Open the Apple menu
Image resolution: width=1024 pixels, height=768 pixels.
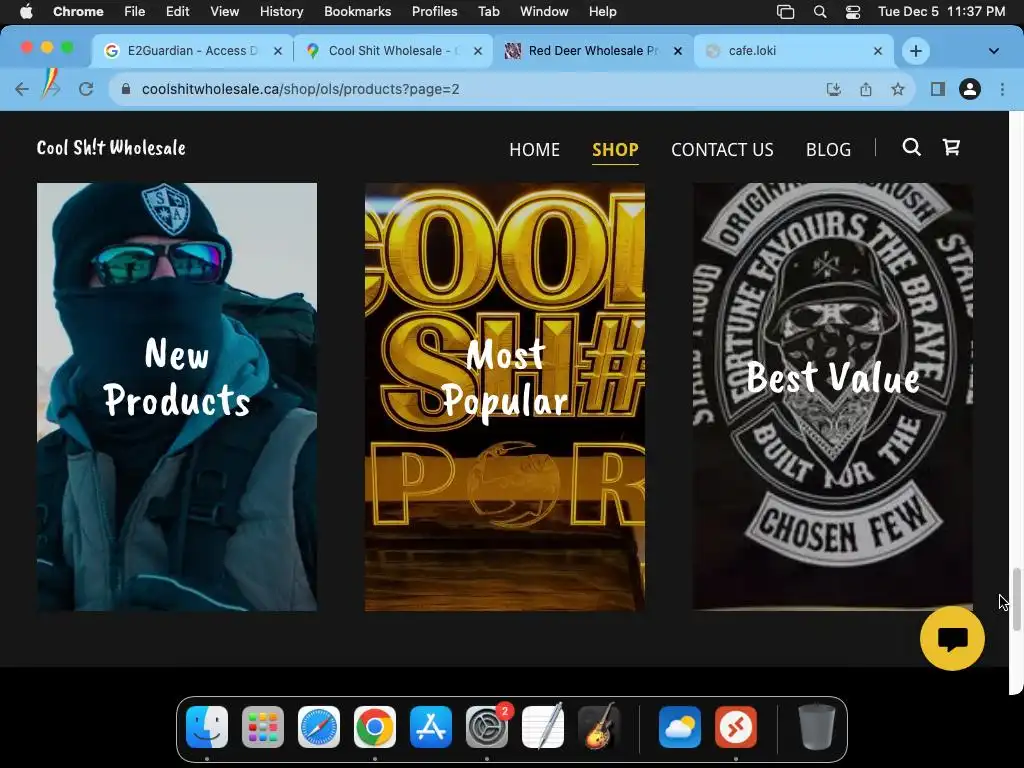(x=26, y=12)
